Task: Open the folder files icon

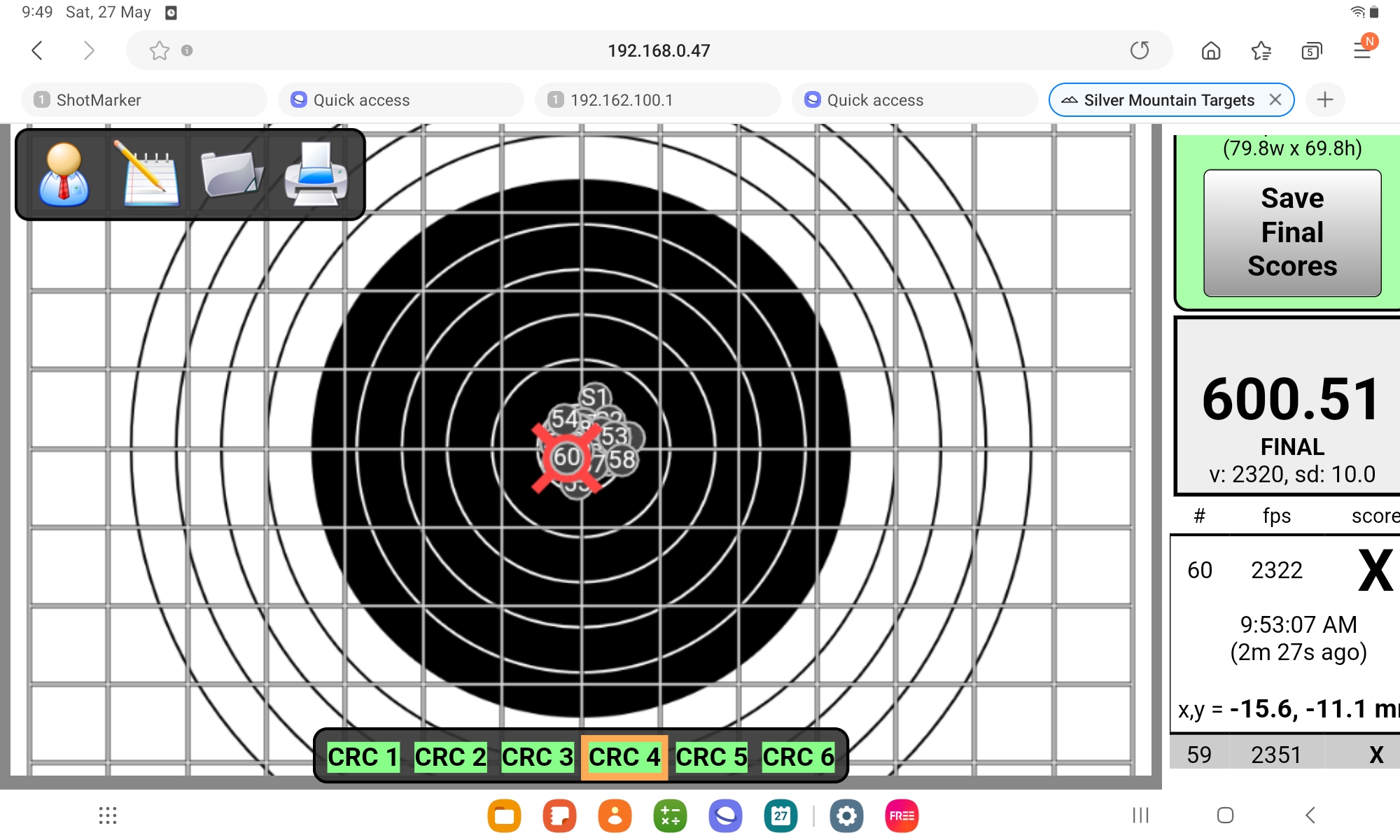Action: pos(232,174)
